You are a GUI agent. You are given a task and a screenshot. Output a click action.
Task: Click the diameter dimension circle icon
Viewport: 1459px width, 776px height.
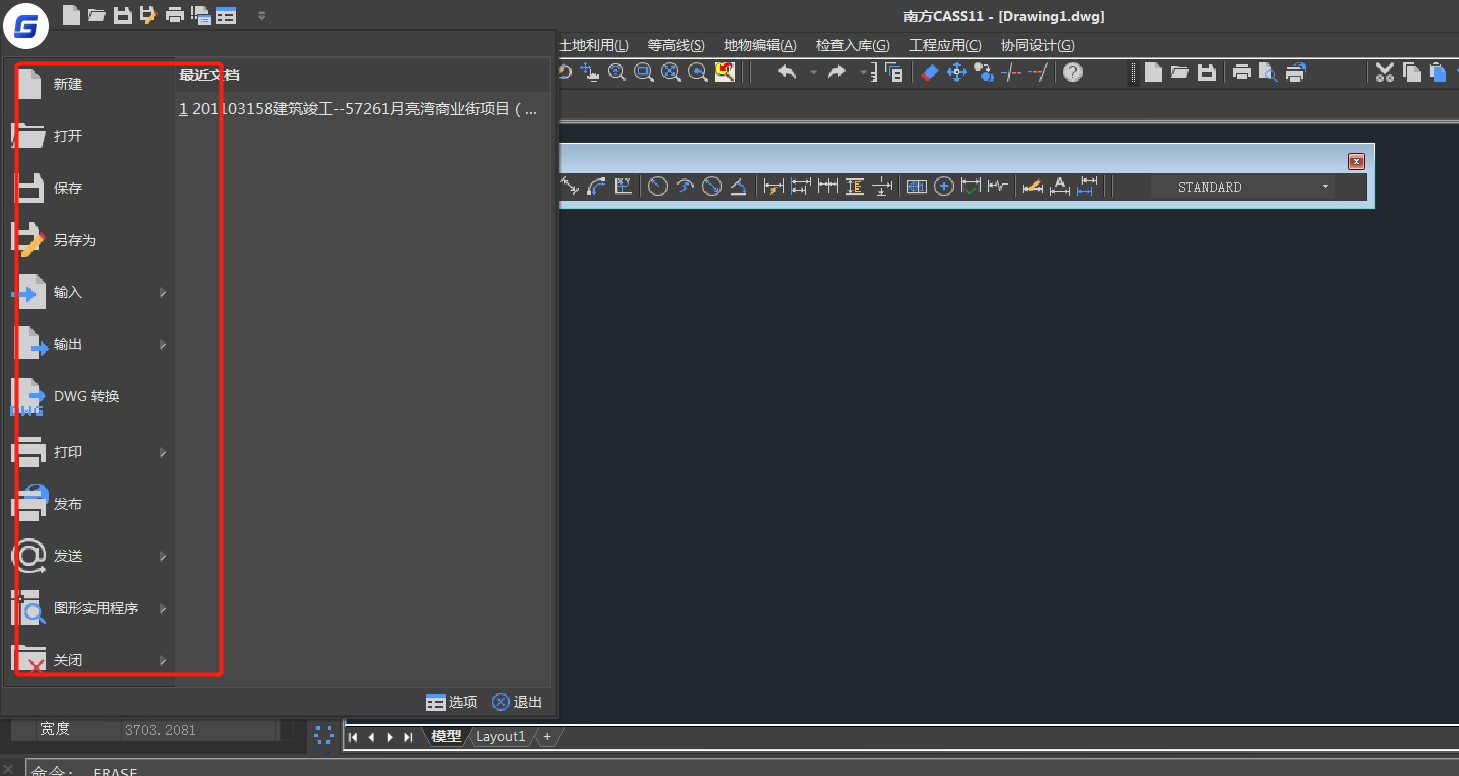[x=712, y=187]
